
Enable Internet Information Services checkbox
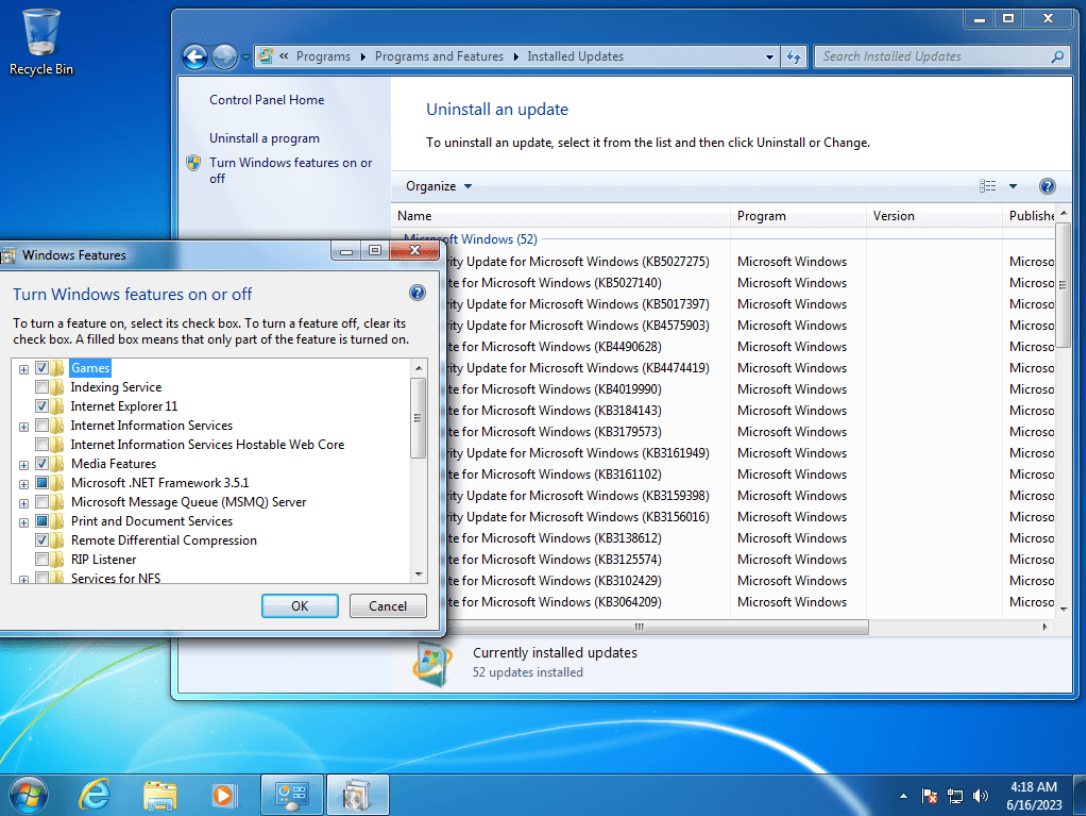tap(42, 425)
